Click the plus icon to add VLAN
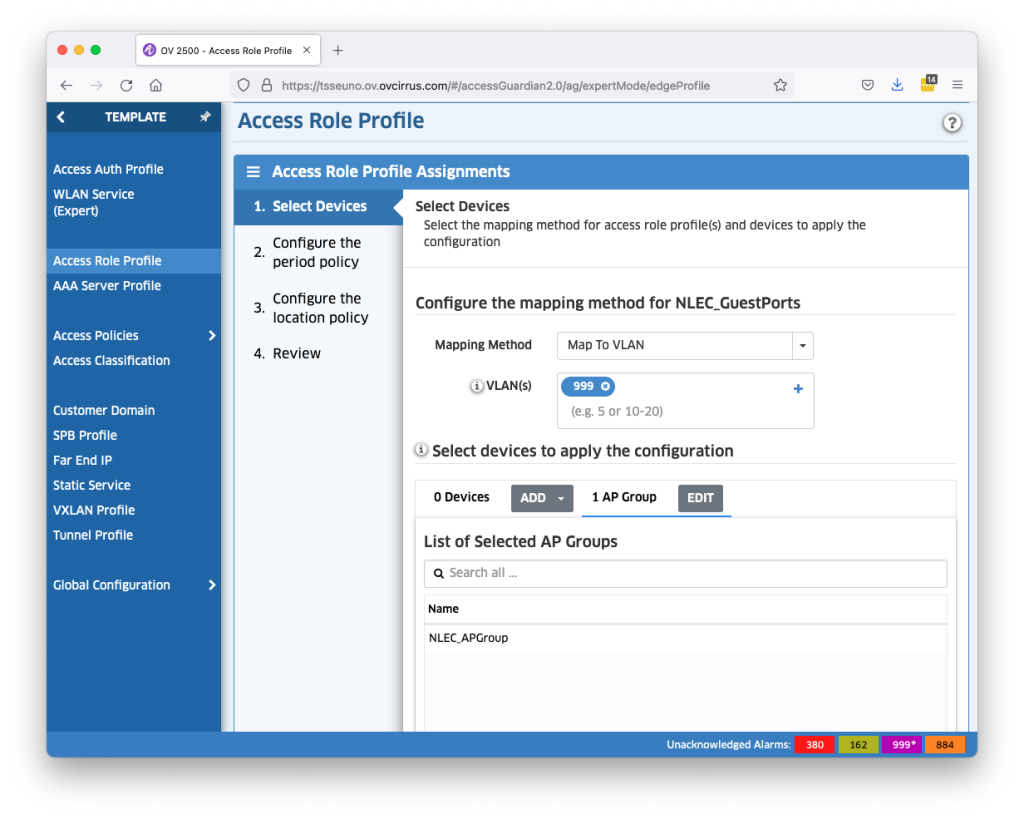 798,389
